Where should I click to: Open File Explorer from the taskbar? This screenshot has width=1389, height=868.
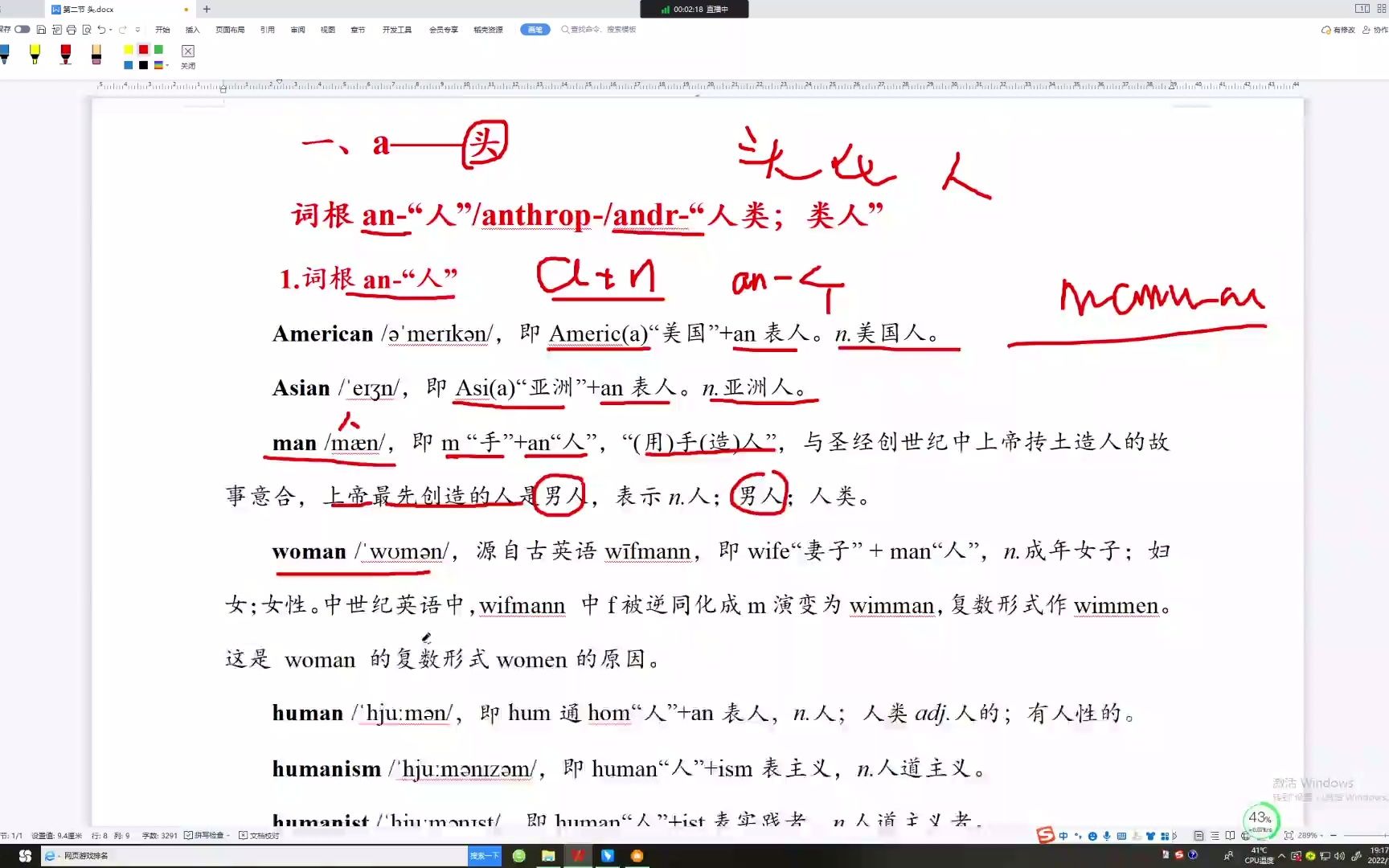pos(548,856)
